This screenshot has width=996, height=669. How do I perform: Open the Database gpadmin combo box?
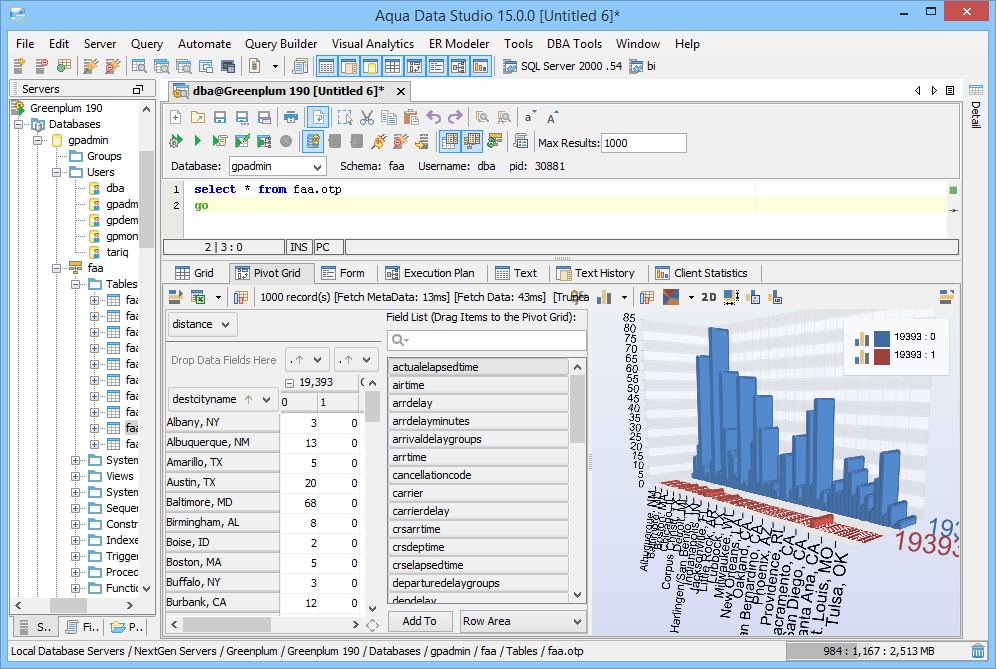click(278, 166)
